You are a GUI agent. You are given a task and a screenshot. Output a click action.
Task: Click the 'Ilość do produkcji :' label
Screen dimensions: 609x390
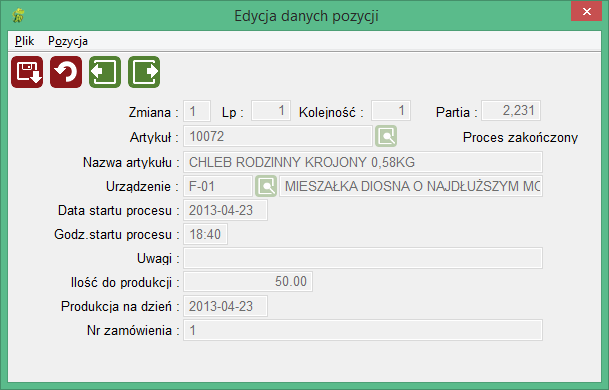(x=125, y=282)
